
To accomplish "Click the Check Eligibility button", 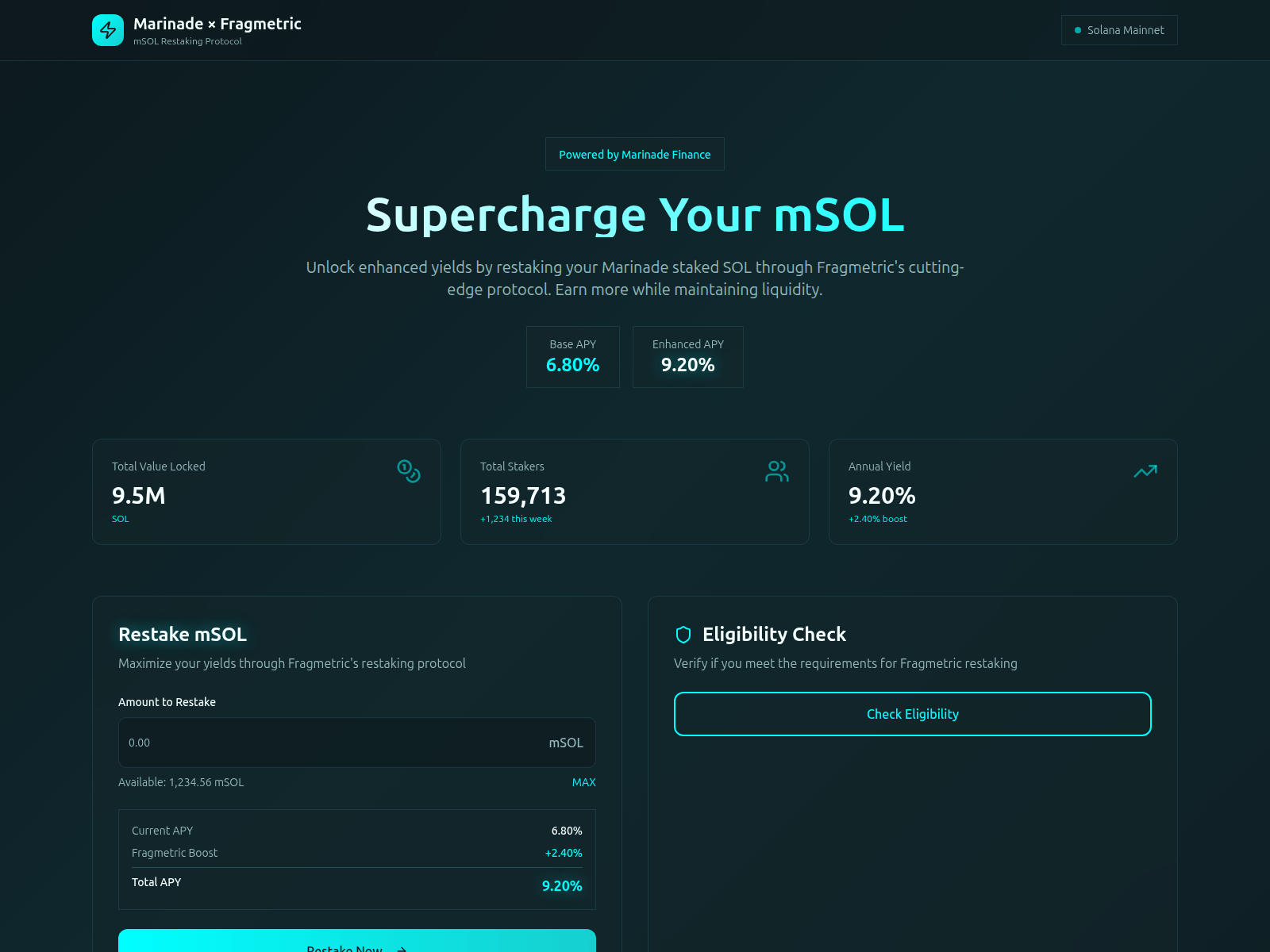I will (x=913, y=714).
